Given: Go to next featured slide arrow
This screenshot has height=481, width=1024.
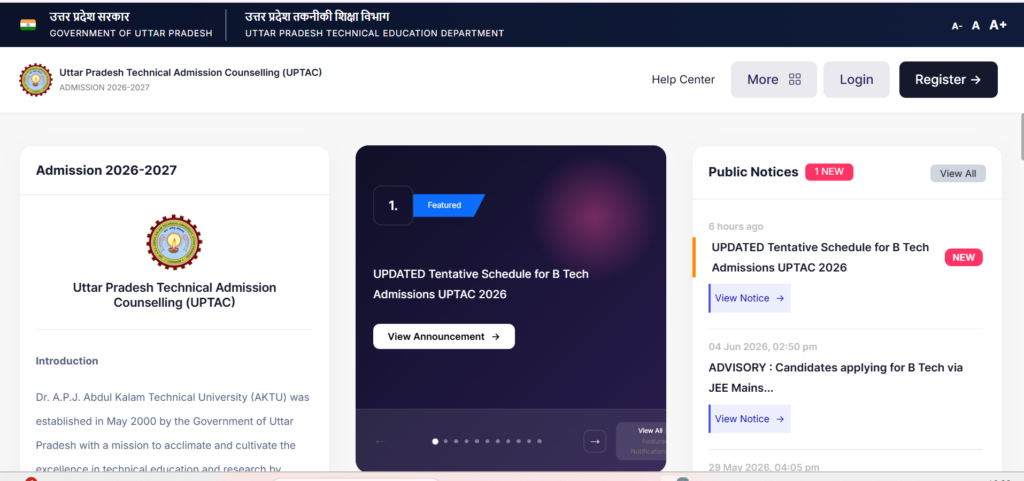Looking at the screenshot, I should click(594, 441).
